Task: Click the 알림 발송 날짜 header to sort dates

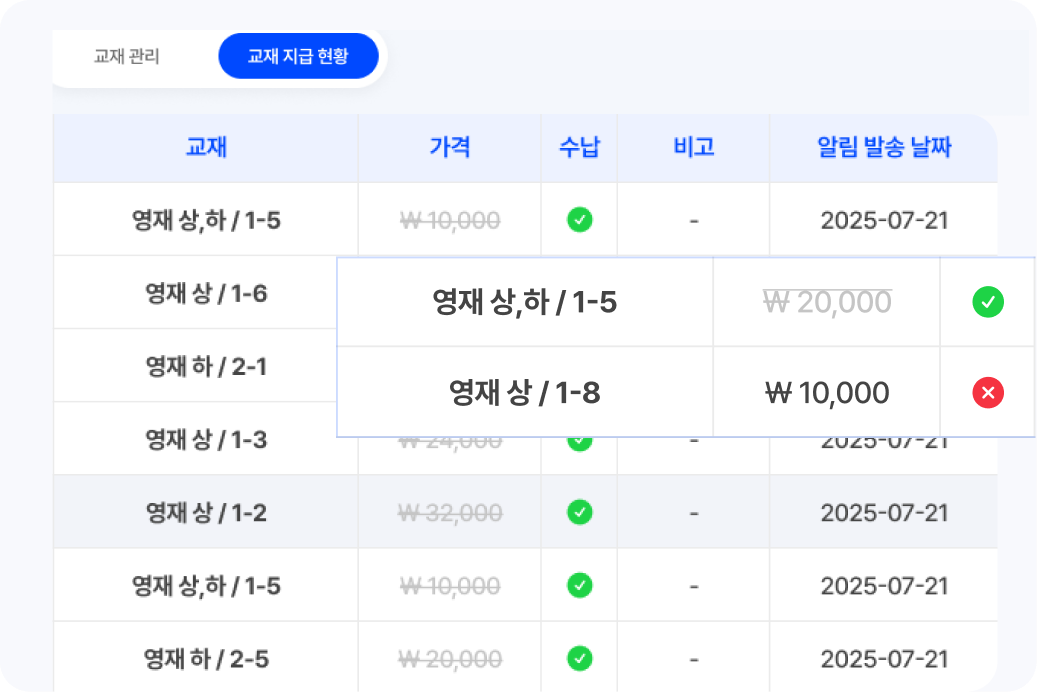Action: 883,147
